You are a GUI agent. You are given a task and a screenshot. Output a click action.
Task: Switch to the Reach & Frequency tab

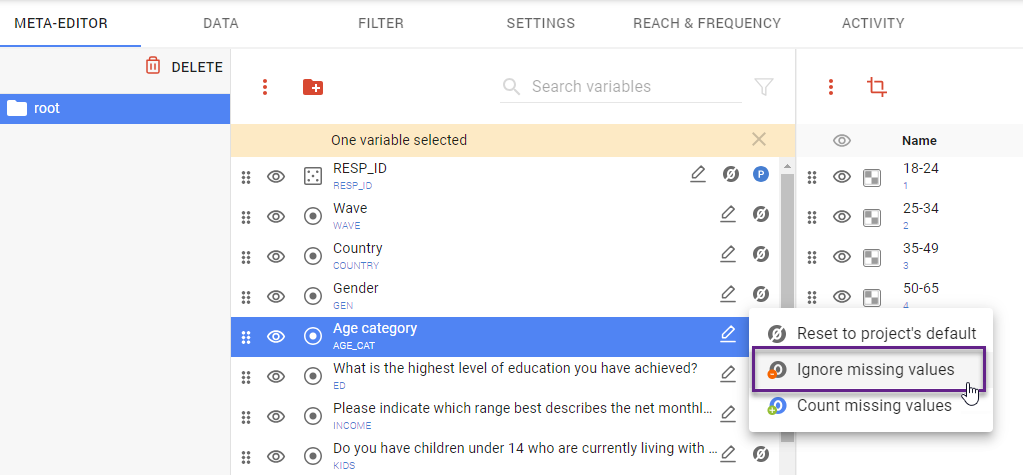pos(707,23)
